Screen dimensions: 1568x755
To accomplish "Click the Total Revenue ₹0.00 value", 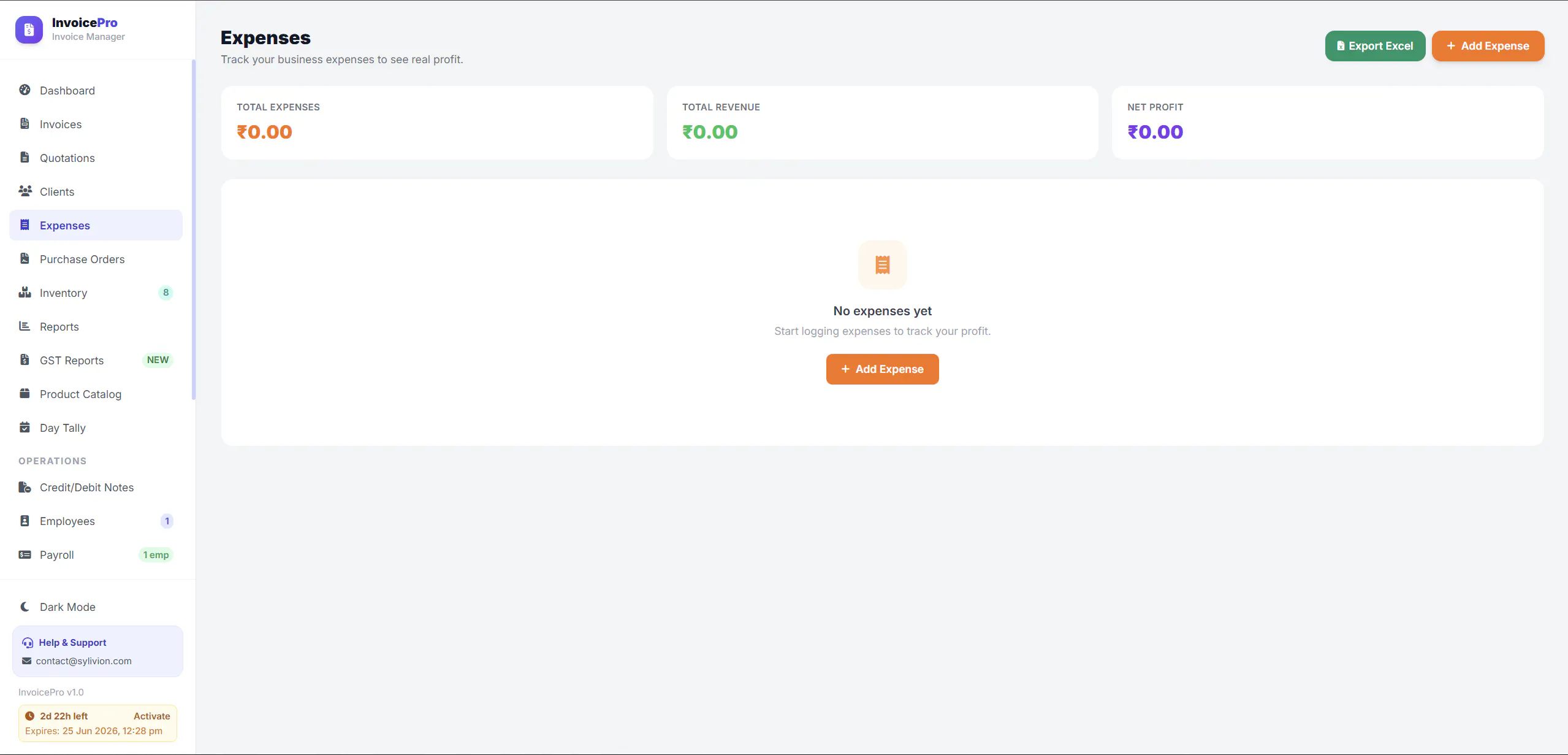I will (710, 132).
